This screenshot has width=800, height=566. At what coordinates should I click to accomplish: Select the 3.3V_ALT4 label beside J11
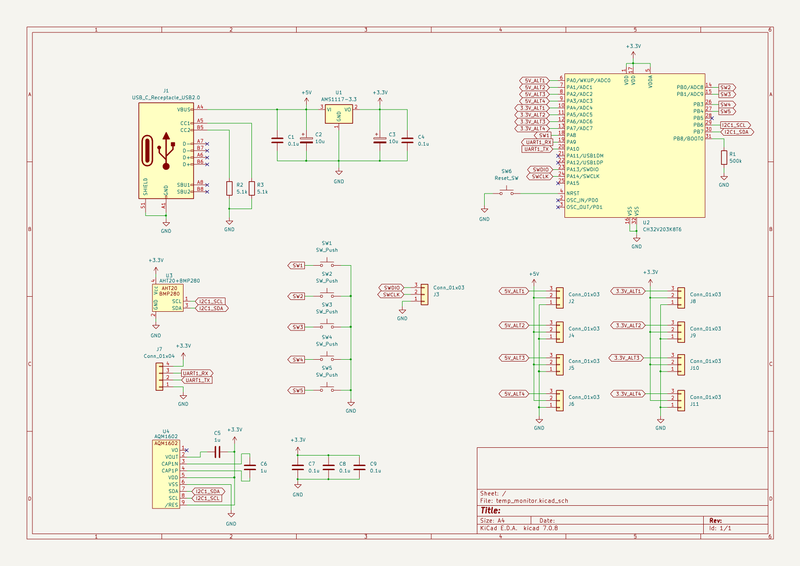click(629, 394)
